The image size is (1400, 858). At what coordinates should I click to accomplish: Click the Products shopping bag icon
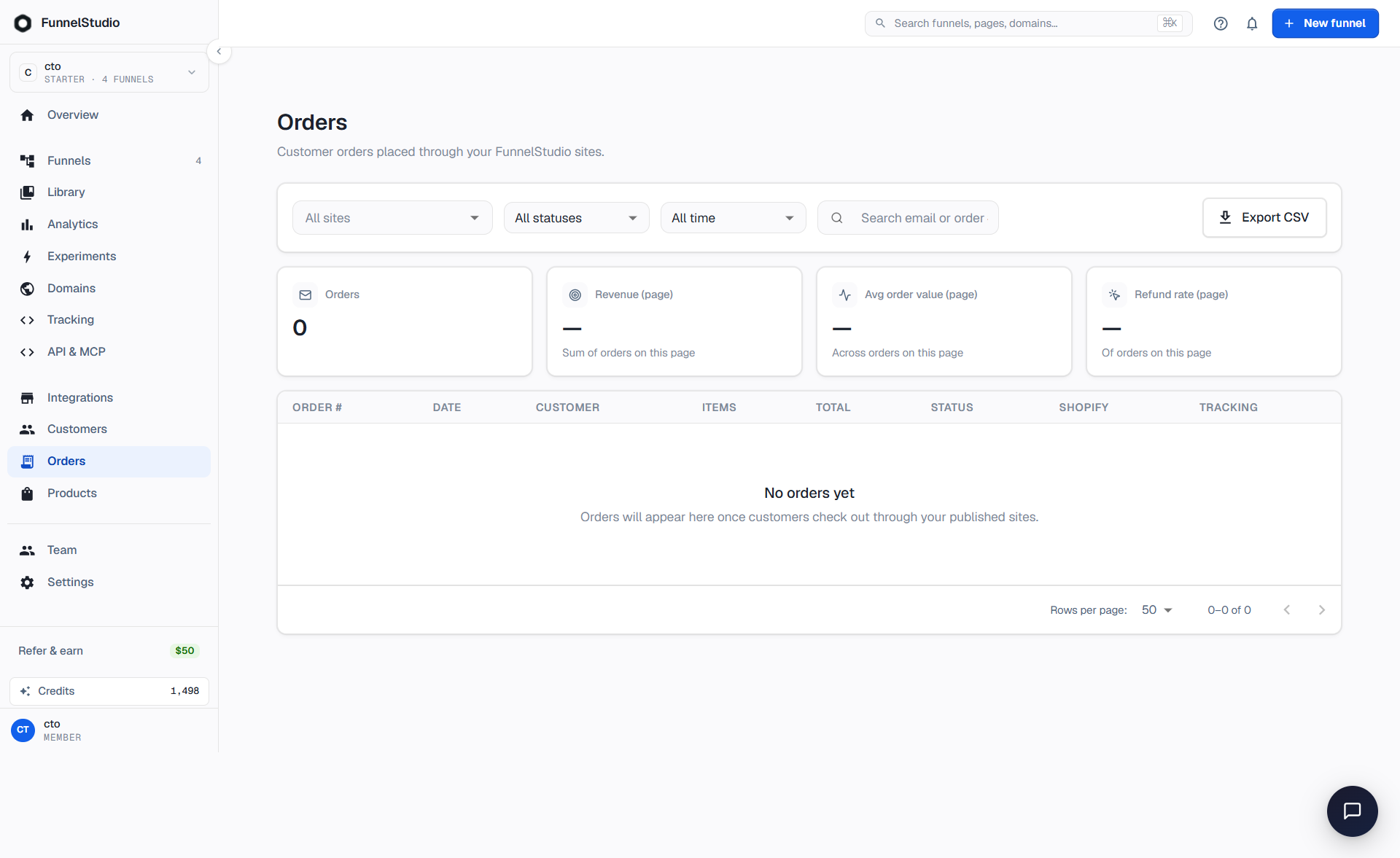27,494
